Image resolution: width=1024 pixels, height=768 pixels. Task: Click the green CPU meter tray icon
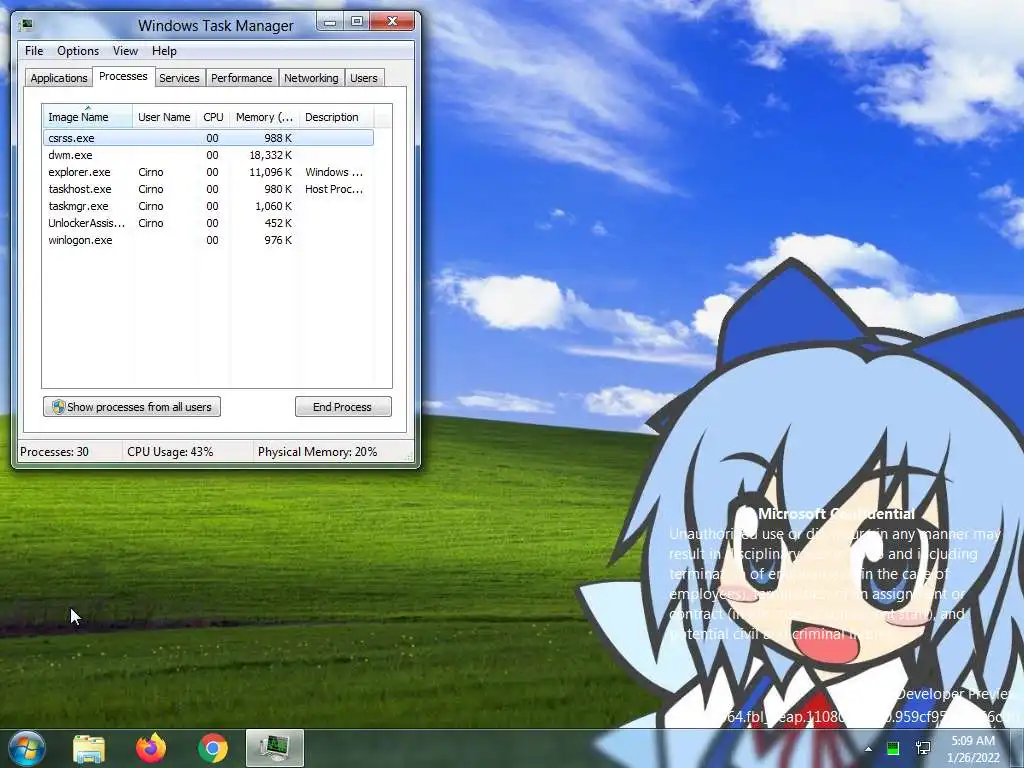click(x=893, y=748)
